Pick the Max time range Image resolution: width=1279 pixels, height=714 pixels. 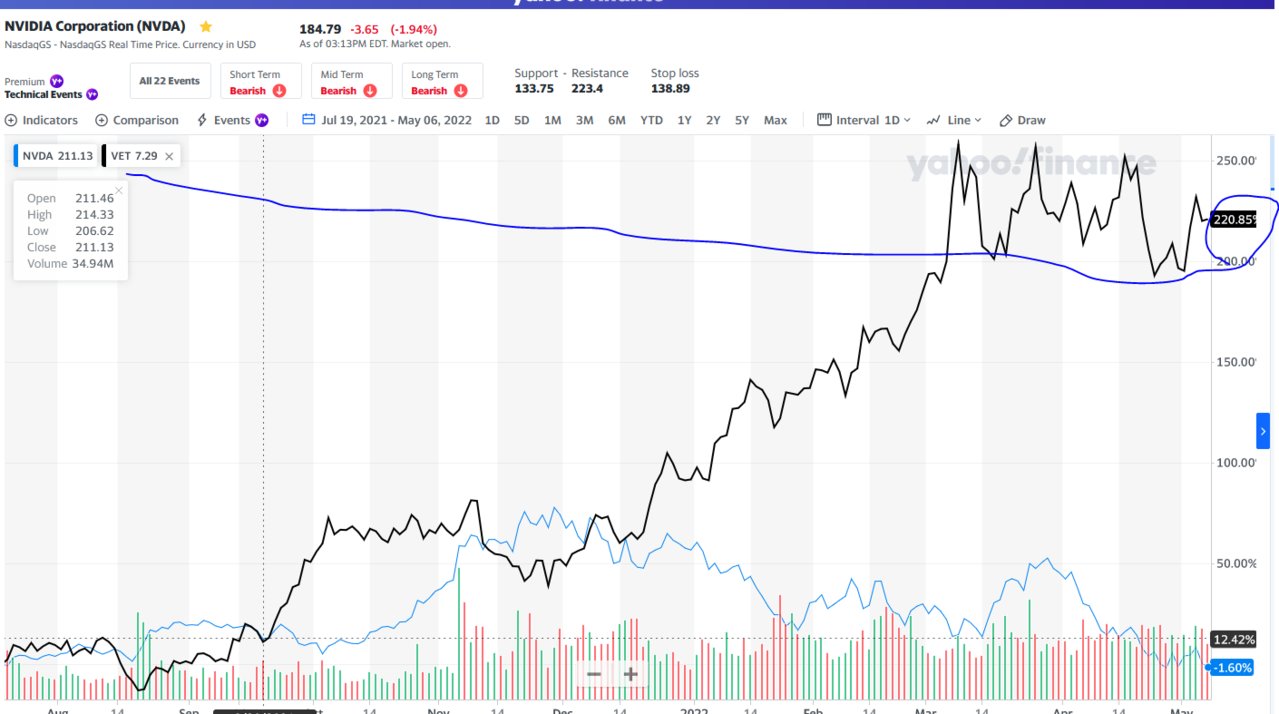pos(775,120)
